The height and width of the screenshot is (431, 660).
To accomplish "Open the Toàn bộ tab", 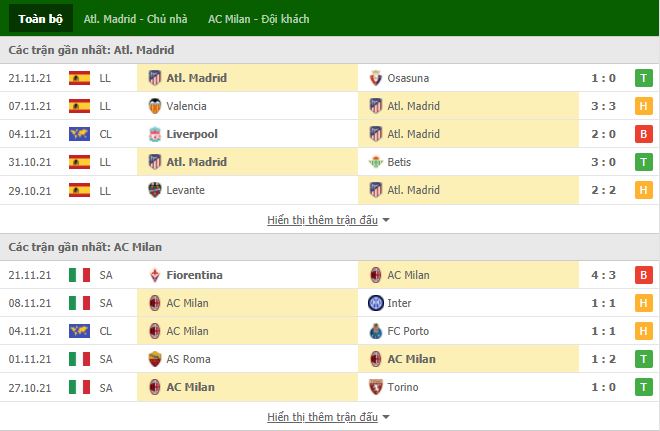I will [41, 19].
